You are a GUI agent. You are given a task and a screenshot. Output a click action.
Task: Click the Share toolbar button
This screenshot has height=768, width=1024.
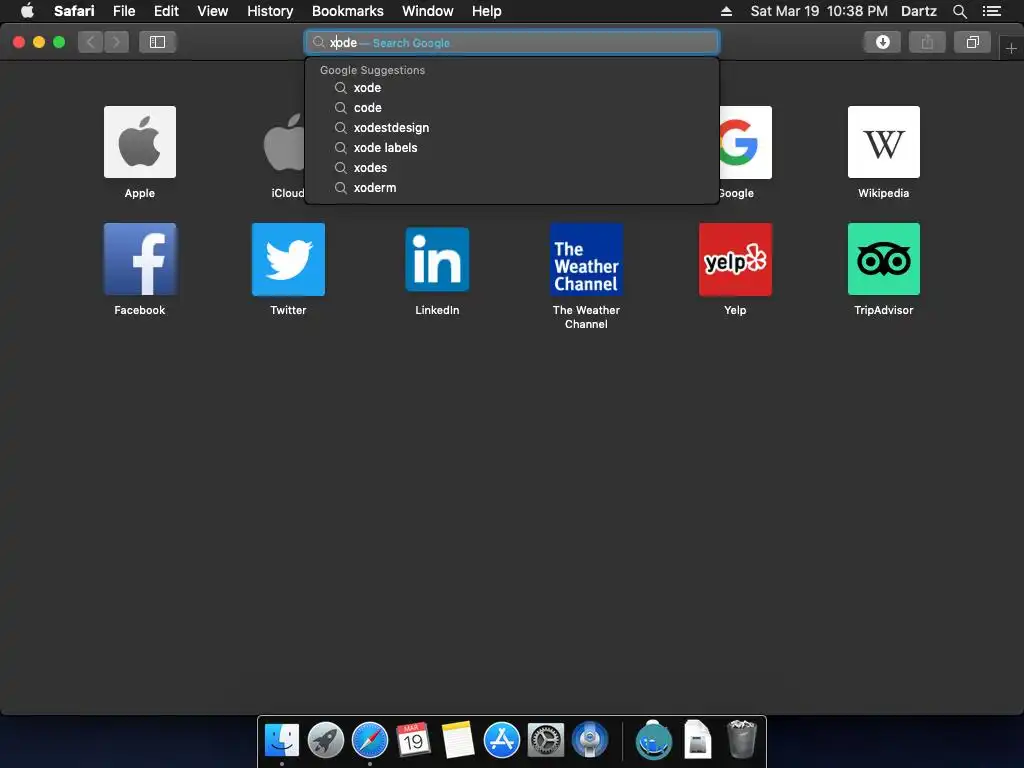tap(927, 42)
